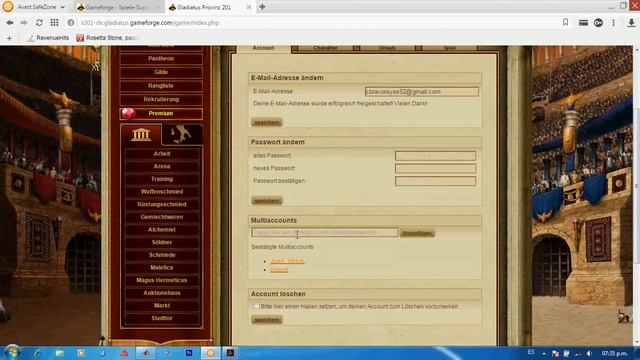Open the RevenueHits bookmark

[48, 38]
